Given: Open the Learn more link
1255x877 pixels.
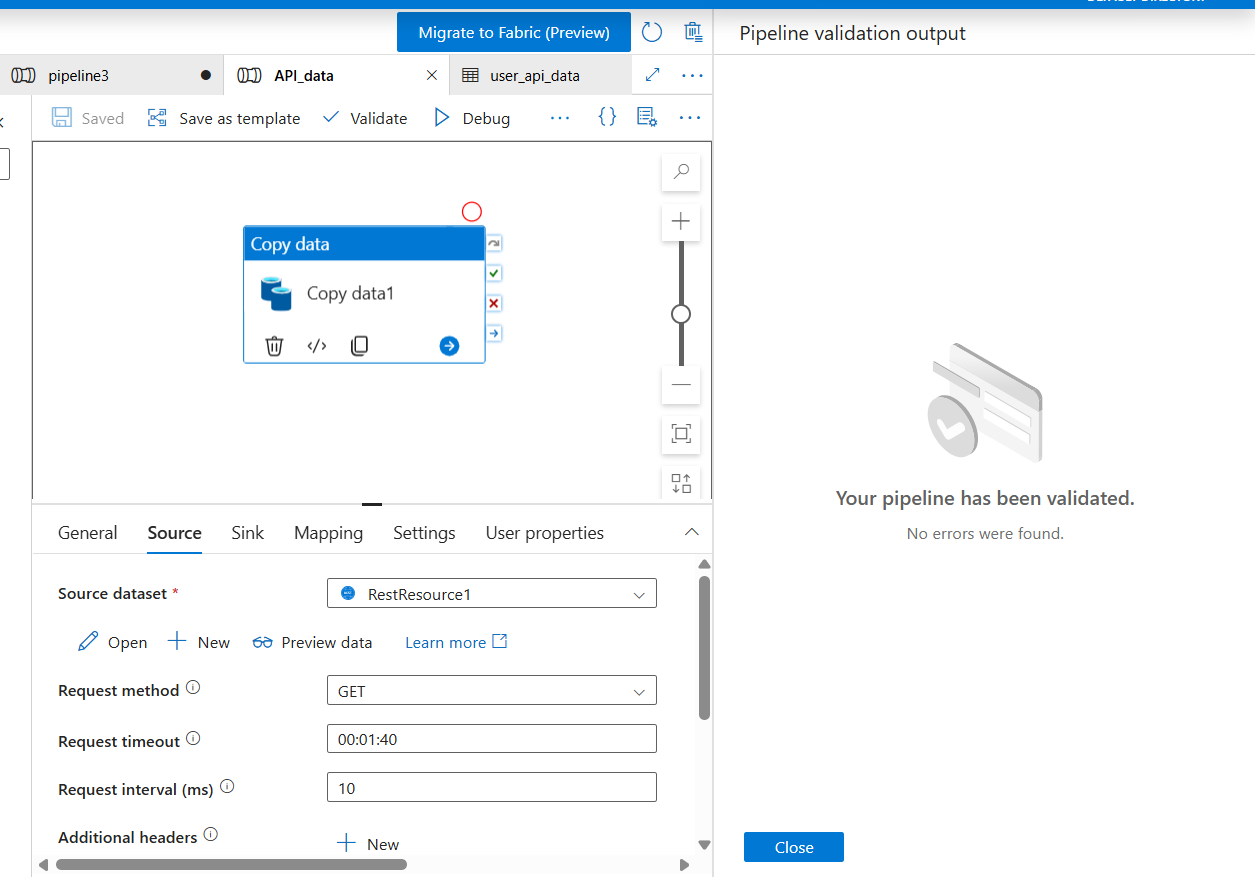Looking at the screenshot, I should click(x=456, y=642).
